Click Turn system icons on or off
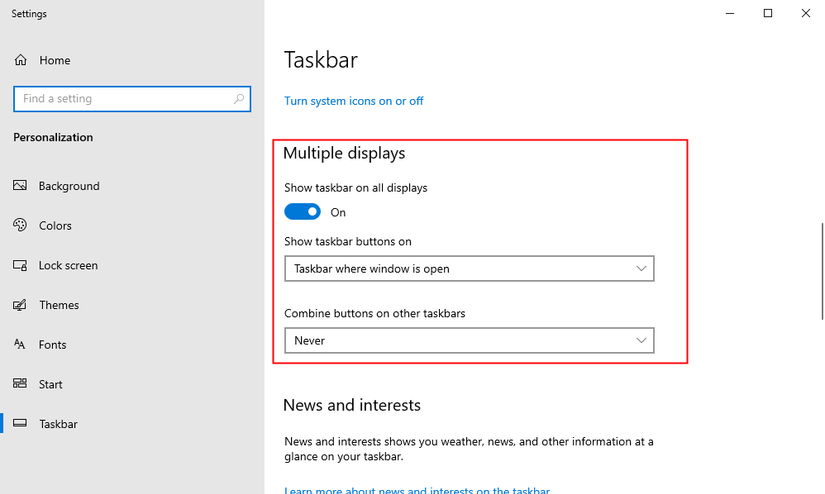 (x=354, y=101)
